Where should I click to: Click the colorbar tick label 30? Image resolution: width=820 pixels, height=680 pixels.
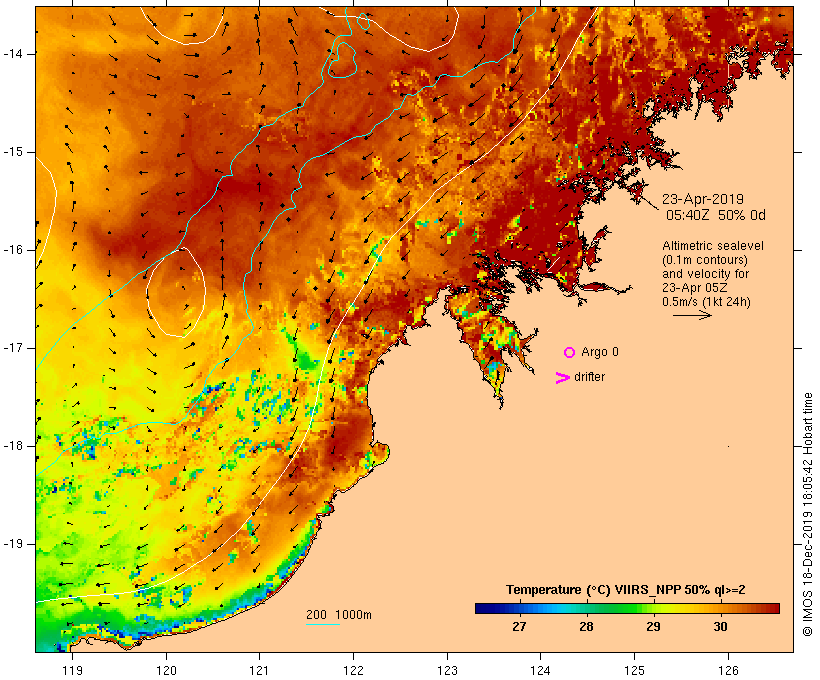coord(721,627)
